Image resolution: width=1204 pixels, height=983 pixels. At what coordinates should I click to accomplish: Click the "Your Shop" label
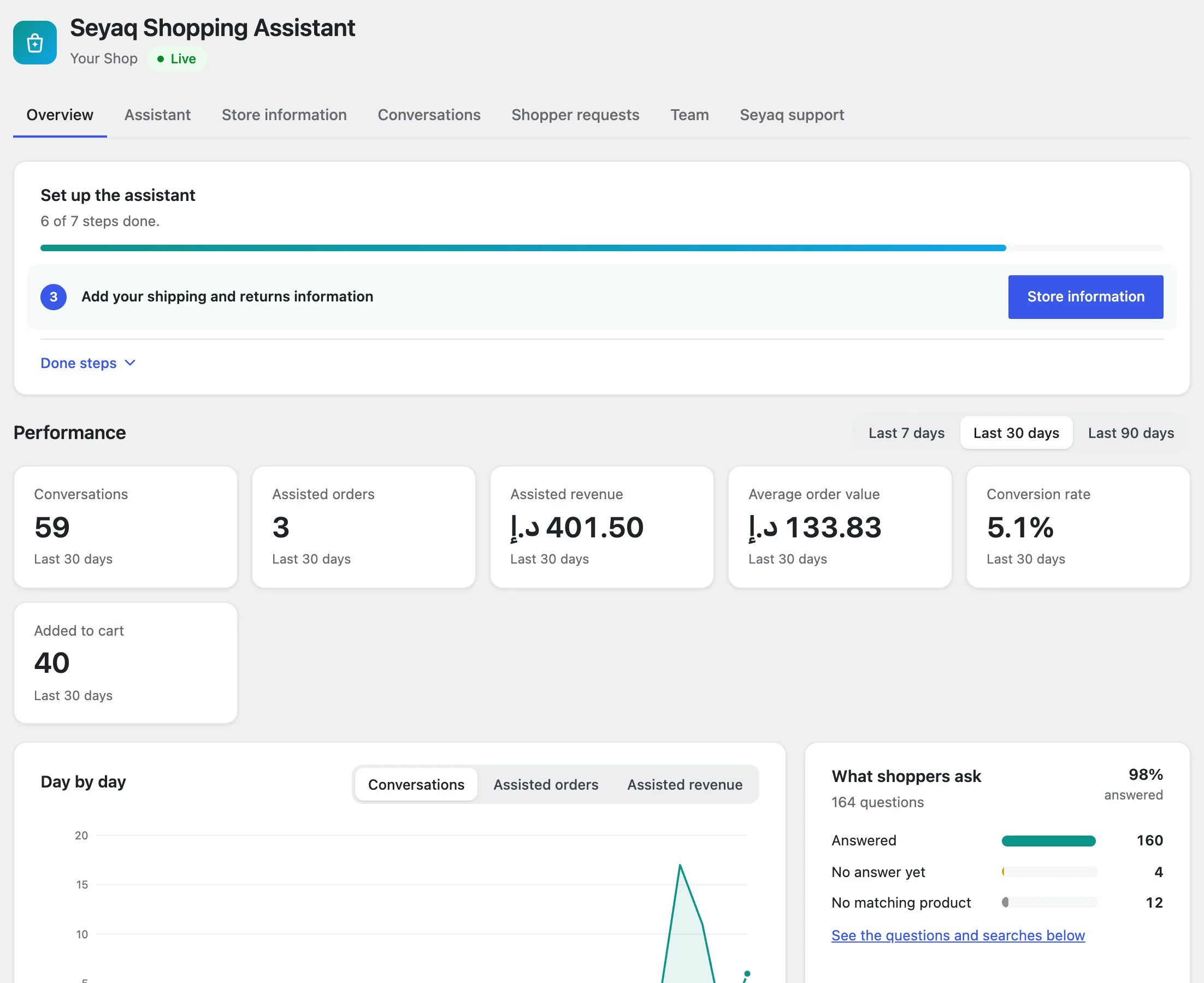pyautogui.click(x=104, y=59)
